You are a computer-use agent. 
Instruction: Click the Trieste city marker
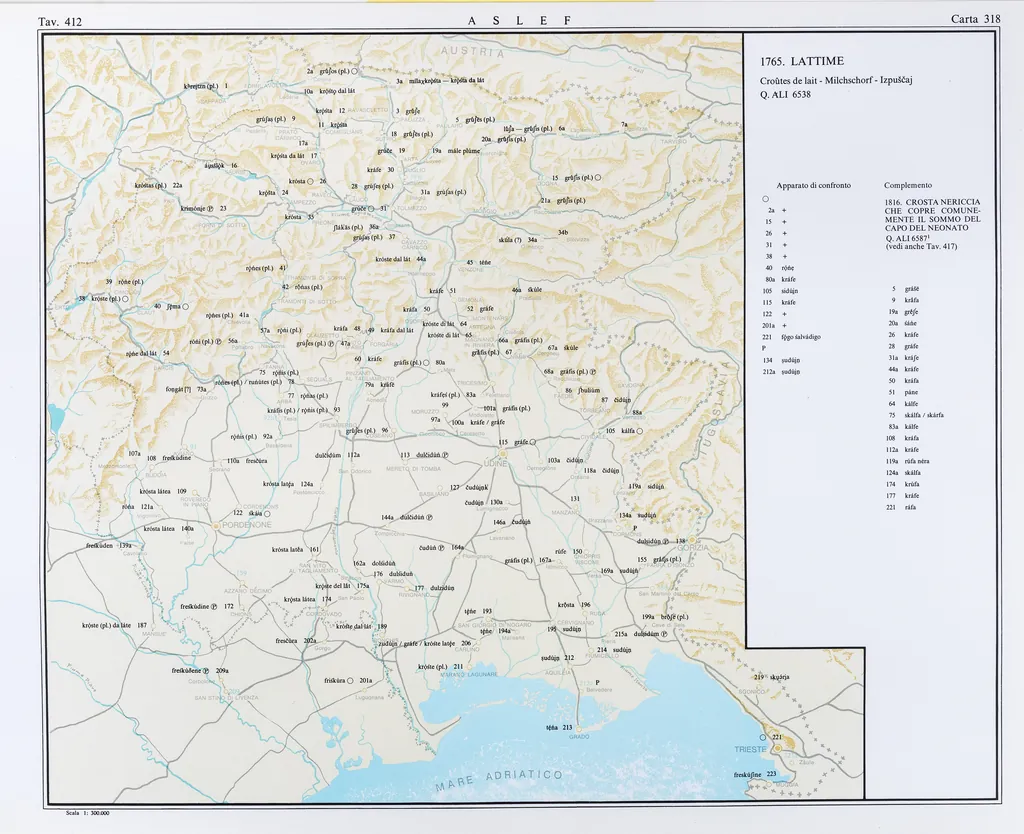pyautogui.click(x=776, y=748)
